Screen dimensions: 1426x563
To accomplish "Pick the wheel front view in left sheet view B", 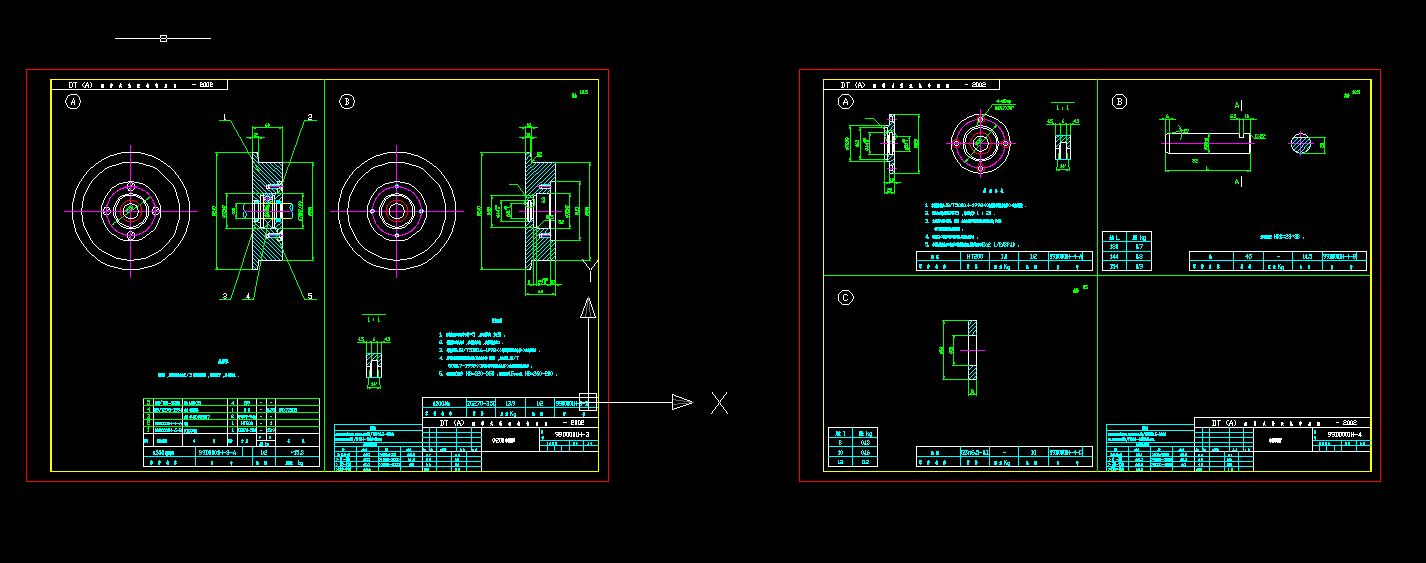I will click(x=398, y=211).
